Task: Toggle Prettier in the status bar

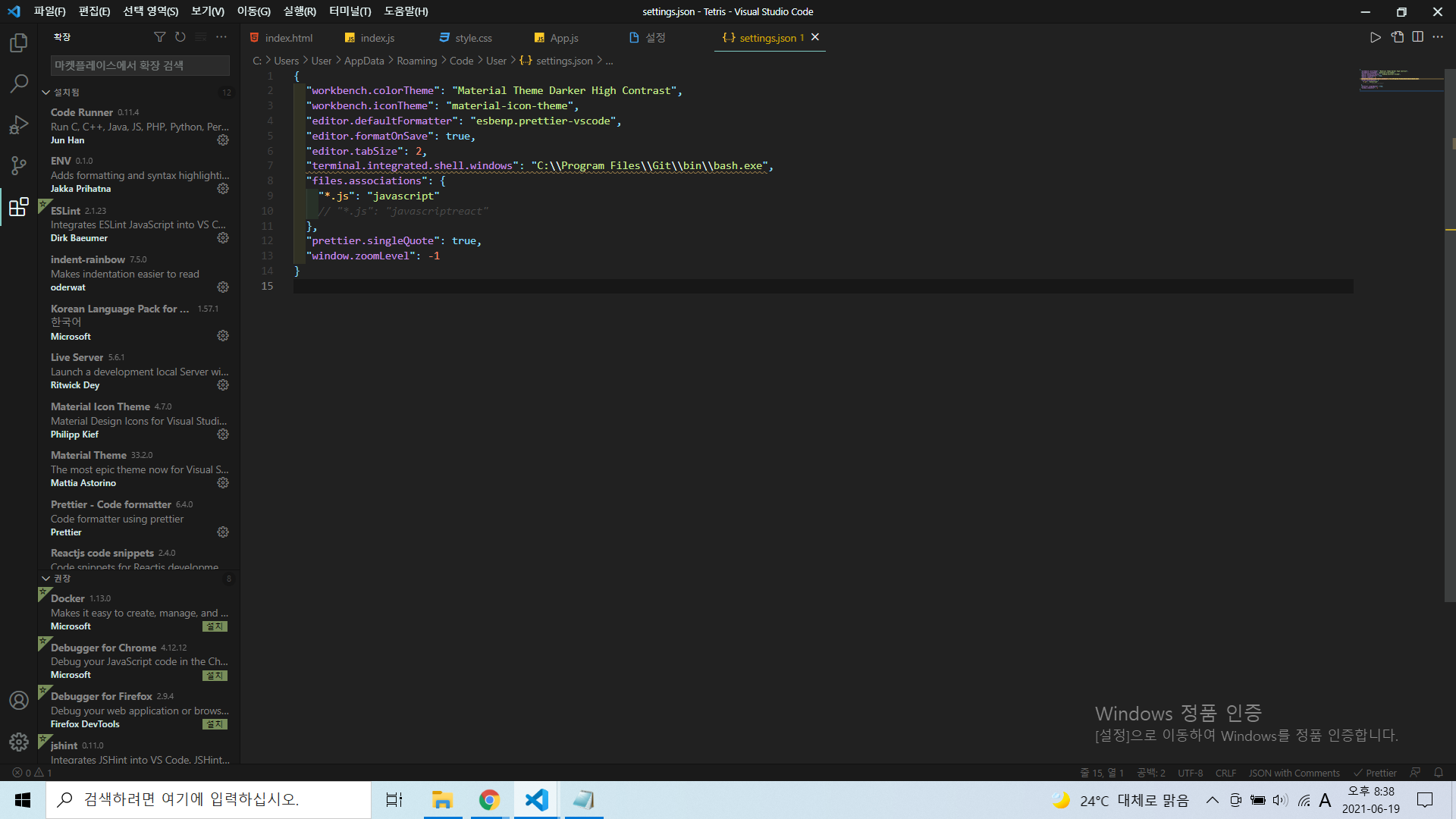Action: [1375, 773]
